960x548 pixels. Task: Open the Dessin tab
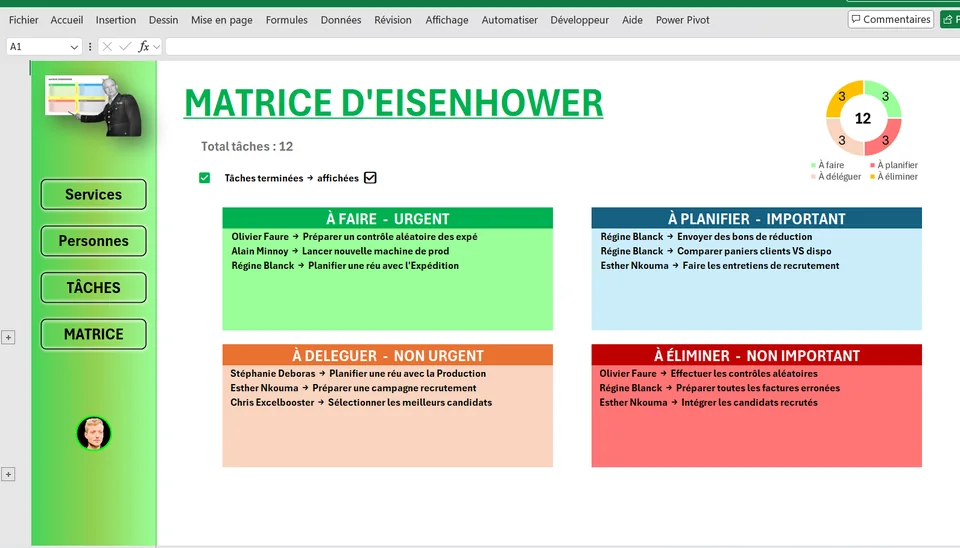(x=163, y=20)
